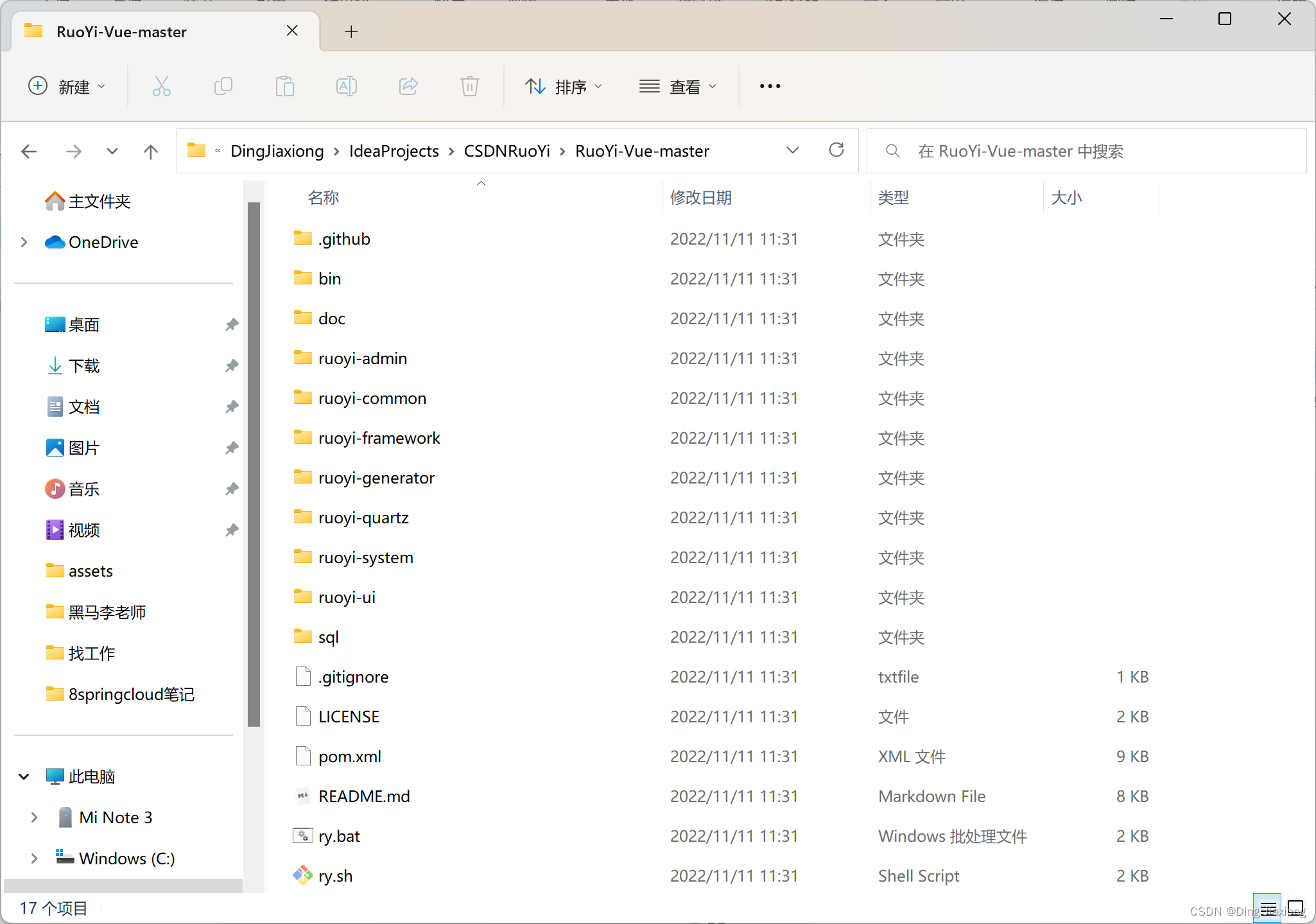Expand the OneDrive tree node
Image resolution: width=1316 pixels, height=924 pixels.
click(24, 242)
